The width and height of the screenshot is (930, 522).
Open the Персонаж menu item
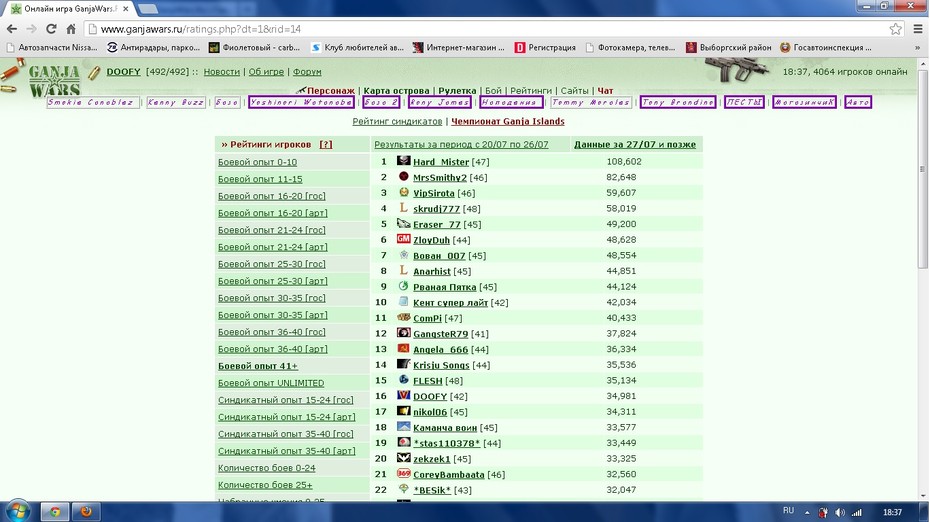330,91
